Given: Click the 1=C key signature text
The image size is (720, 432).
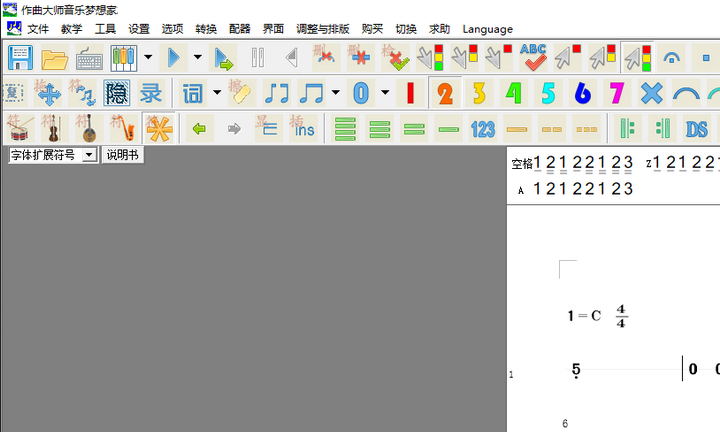Looking at the screenshot, I should 584,316.
